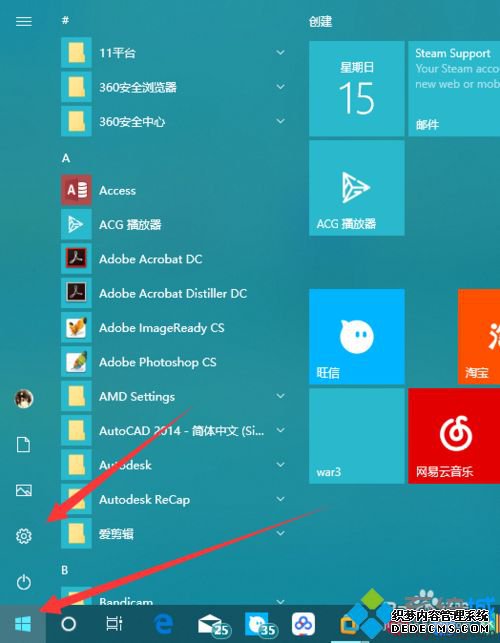This screenshot has height=643, width=500.
Task: Click the B section letter header
Action: tap(65, 570)
